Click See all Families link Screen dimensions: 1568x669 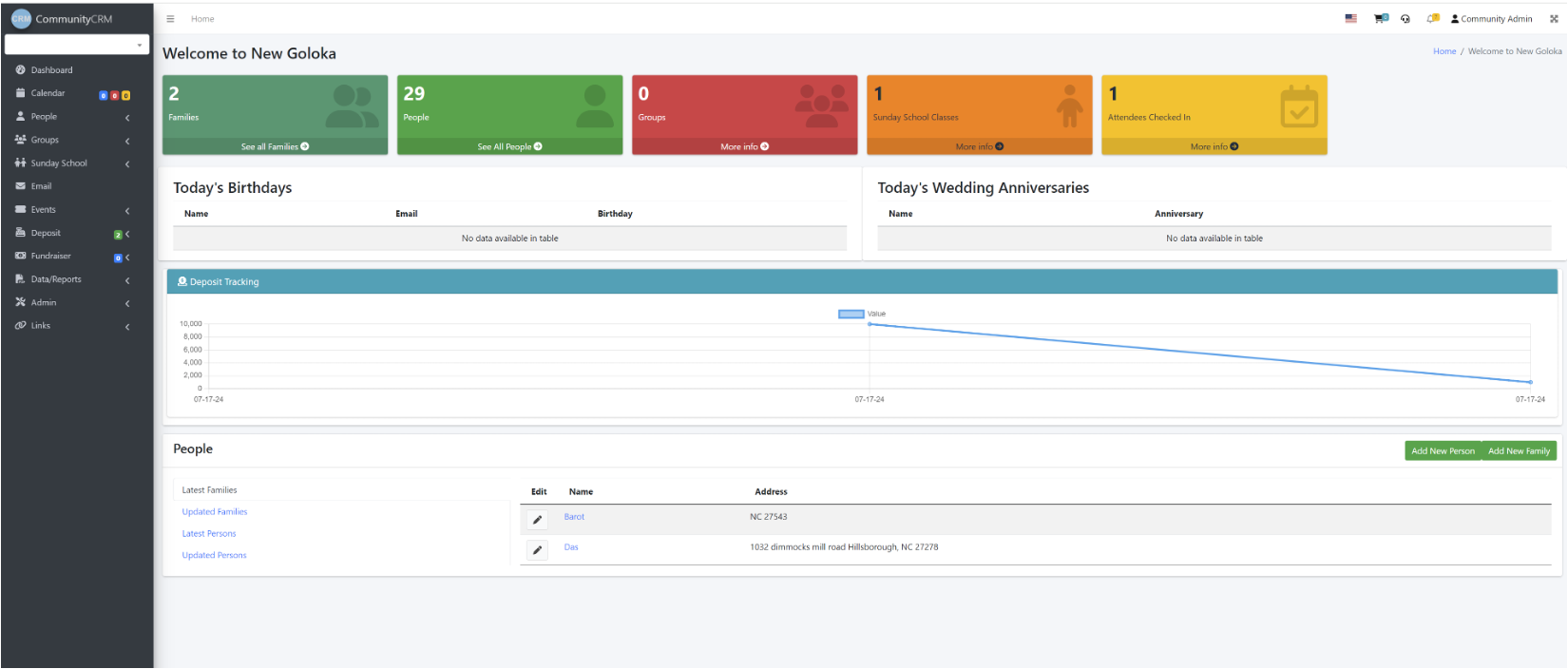pos(275,147)
